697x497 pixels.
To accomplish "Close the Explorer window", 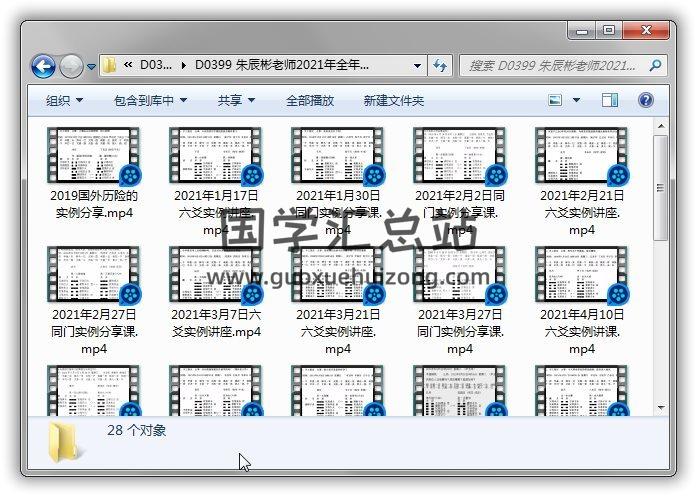I will click(x=646, y=30).
